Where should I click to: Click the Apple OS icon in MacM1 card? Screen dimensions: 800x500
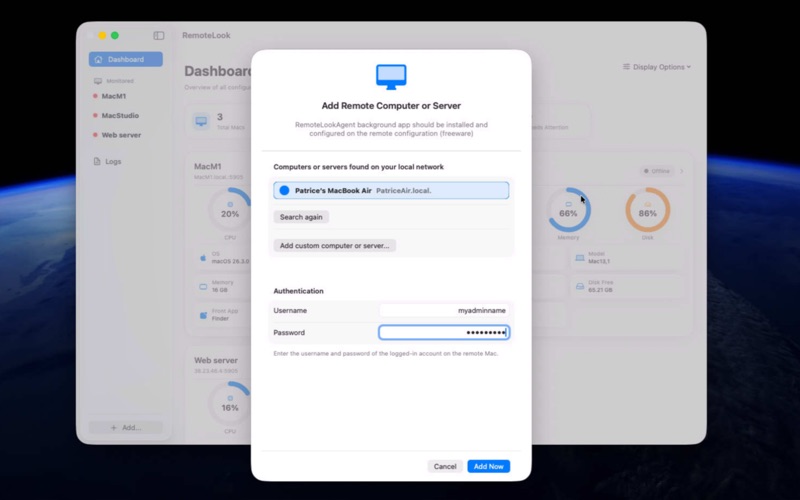click(203, 258)
